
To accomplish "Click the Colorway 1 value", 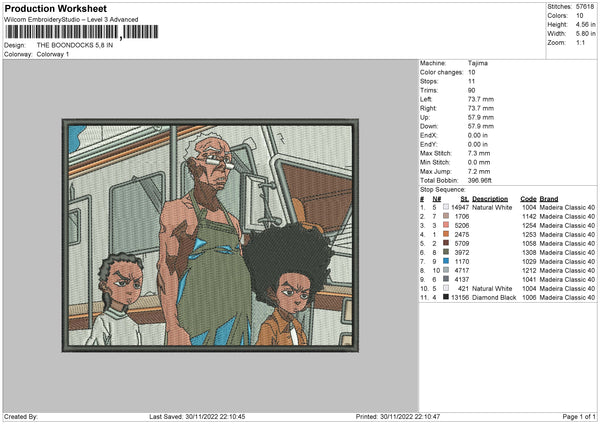I will pyautogui.click(x=53, y=54).
